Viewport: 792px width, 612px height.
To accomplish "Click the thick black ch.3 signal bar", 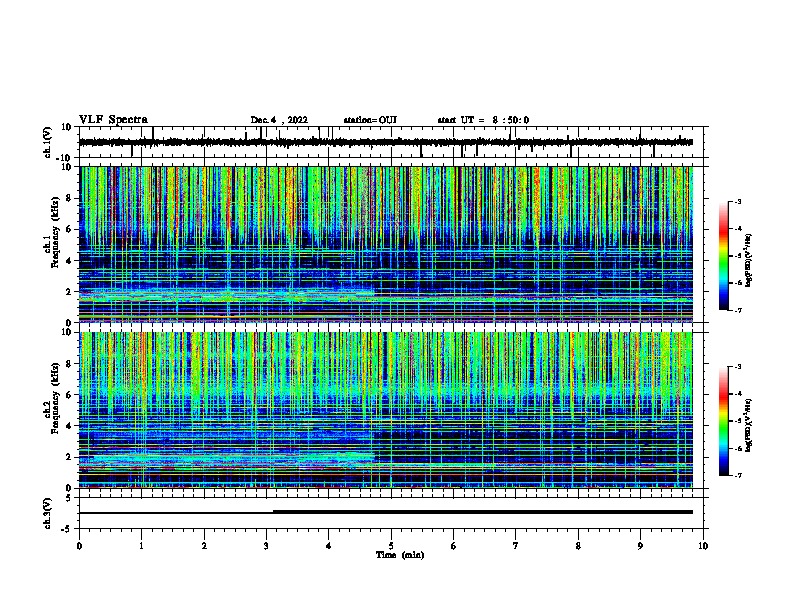I will click(482, 512).
